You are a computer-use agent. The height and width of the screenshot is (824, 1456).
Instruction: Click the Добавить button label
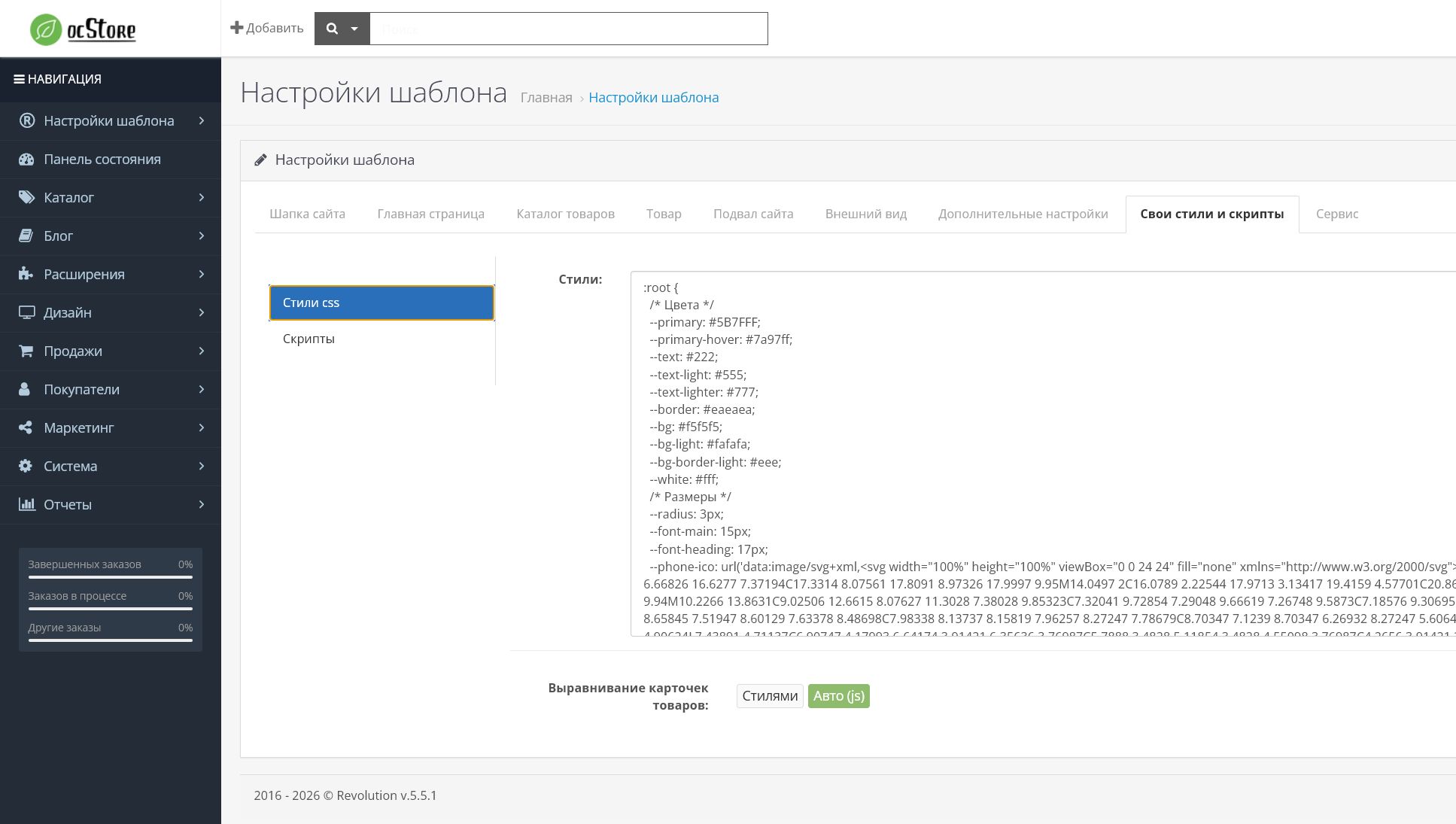pyautogui.click(x=275, y=28)
